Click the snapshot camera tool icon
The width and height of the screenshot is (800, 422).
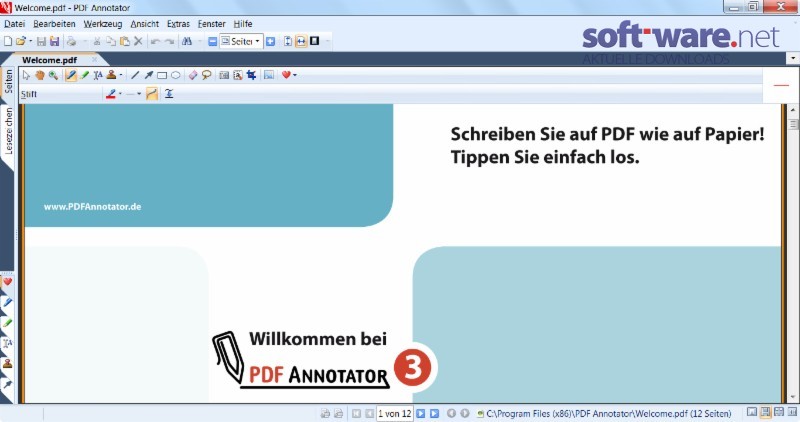tap(223, 76)
